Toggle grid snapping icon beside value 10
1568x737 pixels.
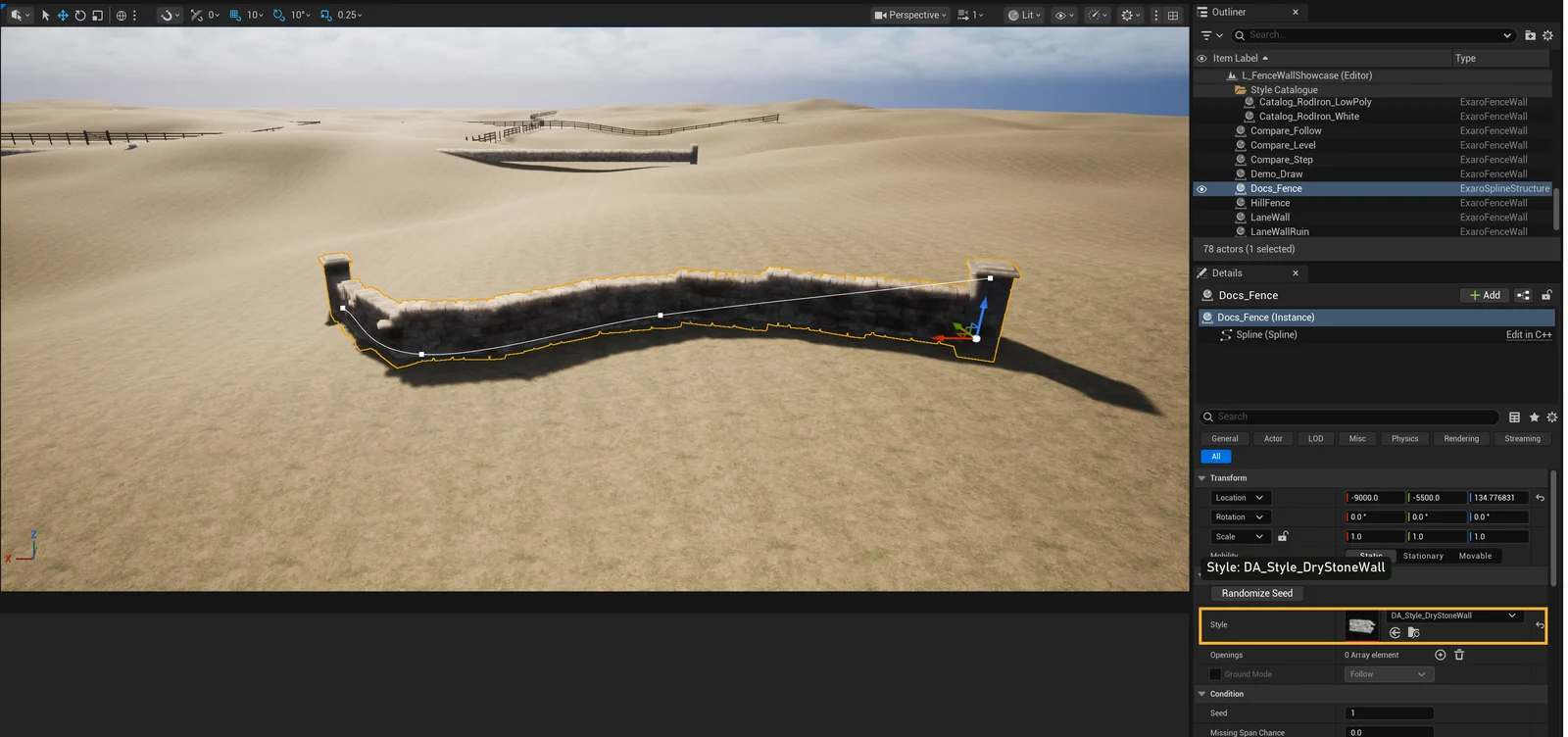coord(235,15)
